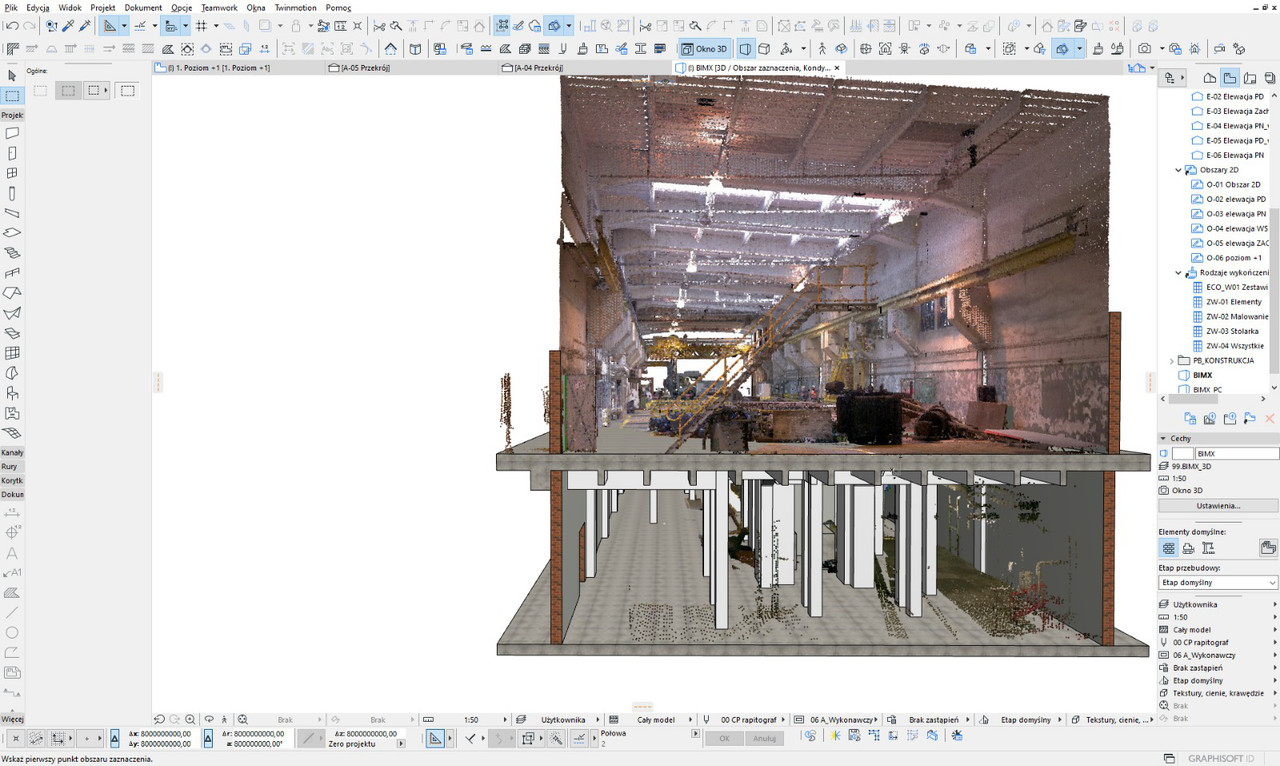Toggle grid snap icon in lower-left bar
Viewport: 1280px width, 766px height.
59,739
